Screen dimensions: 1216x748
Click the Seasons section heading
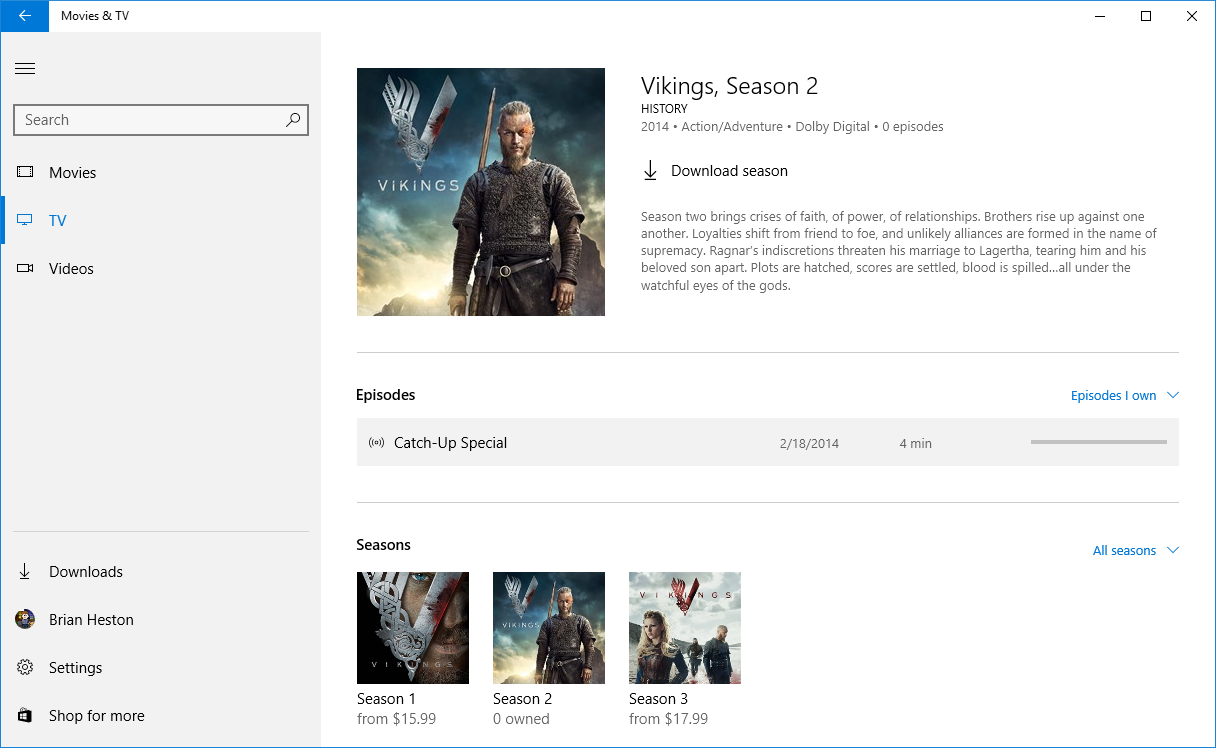click(384, 545)
